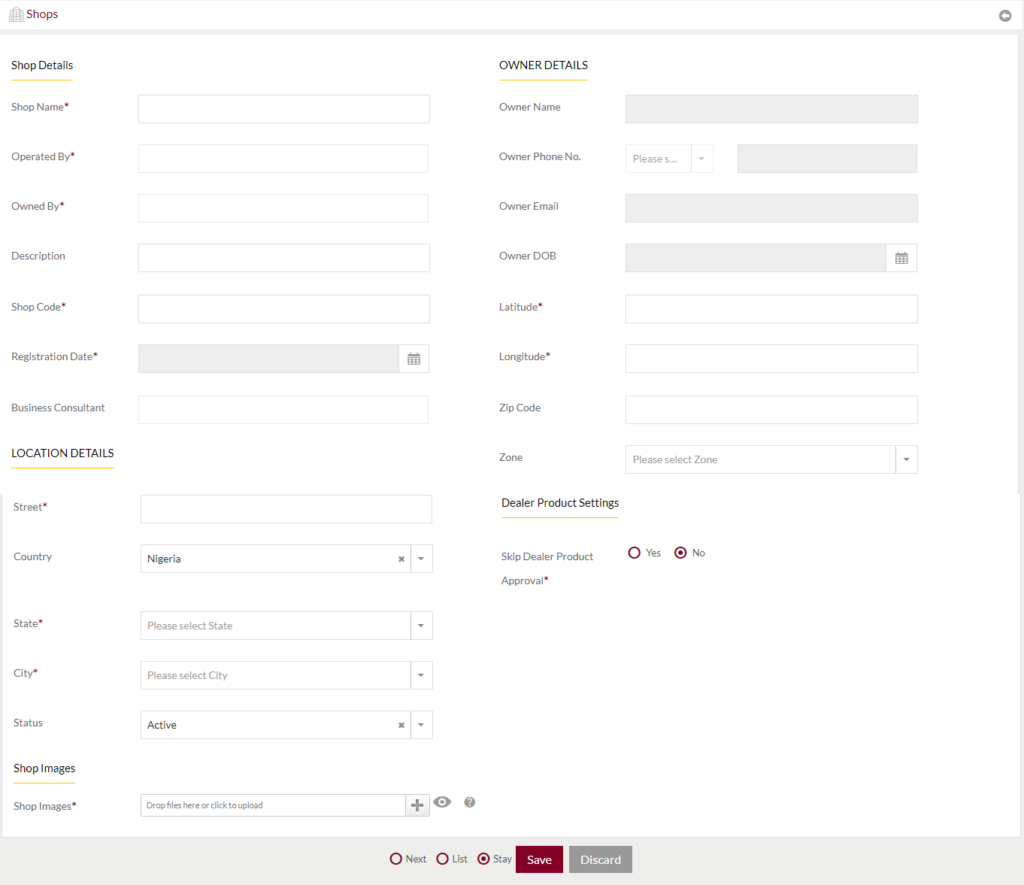Clear the Nigeria country selection
1024x885 pixels.
click(402, 559)
